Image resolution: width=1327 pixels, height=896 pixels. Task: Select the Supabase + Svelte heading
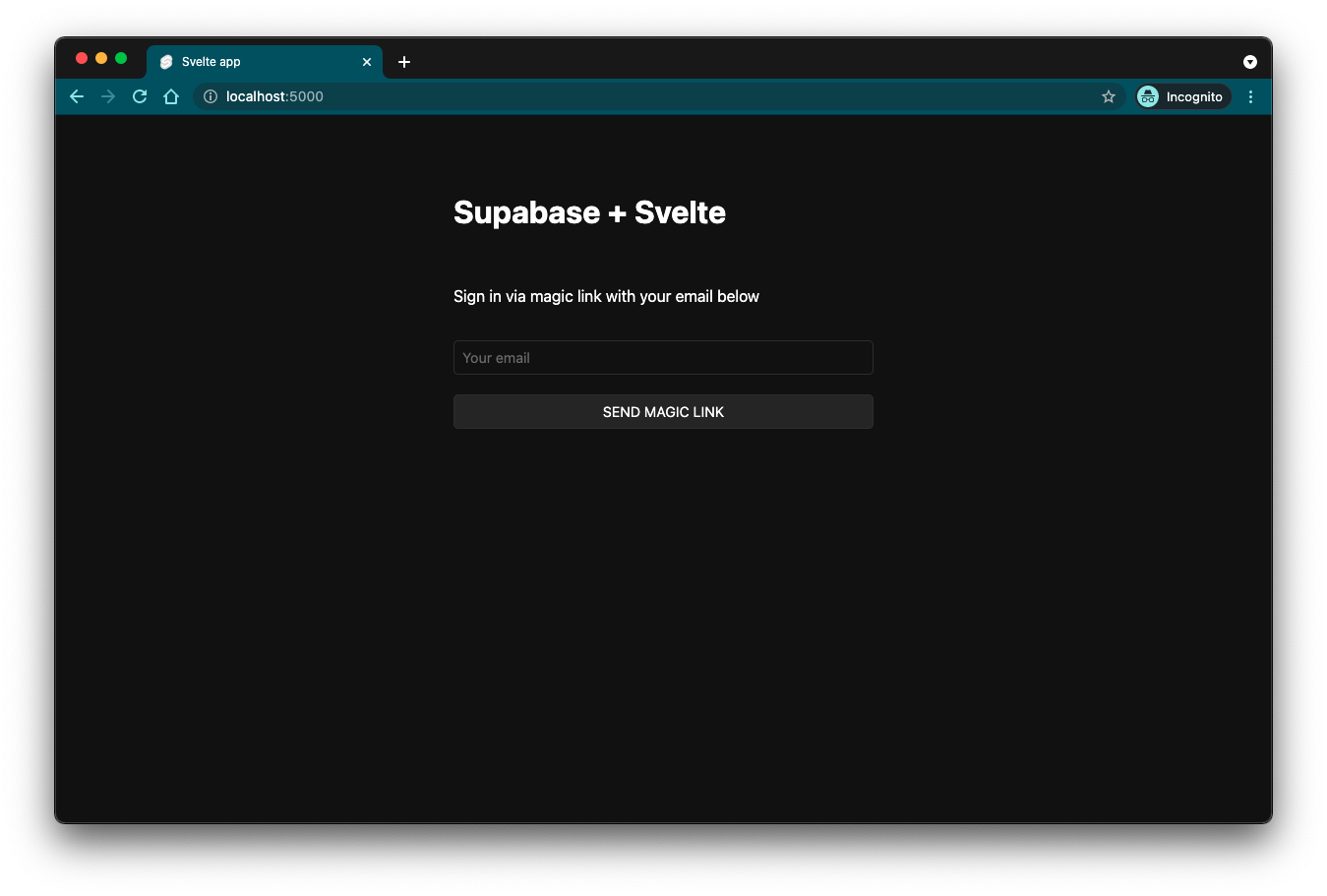click(x=588, y=212)
